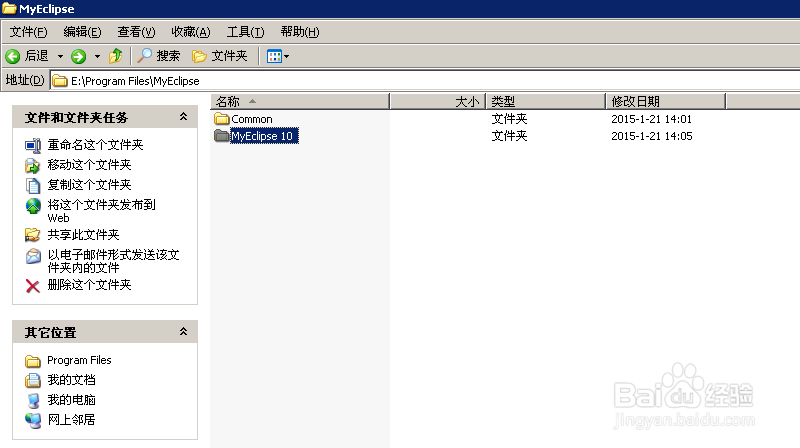
Task: Click Program Files folder icon in Other Places
Action: 33,361
